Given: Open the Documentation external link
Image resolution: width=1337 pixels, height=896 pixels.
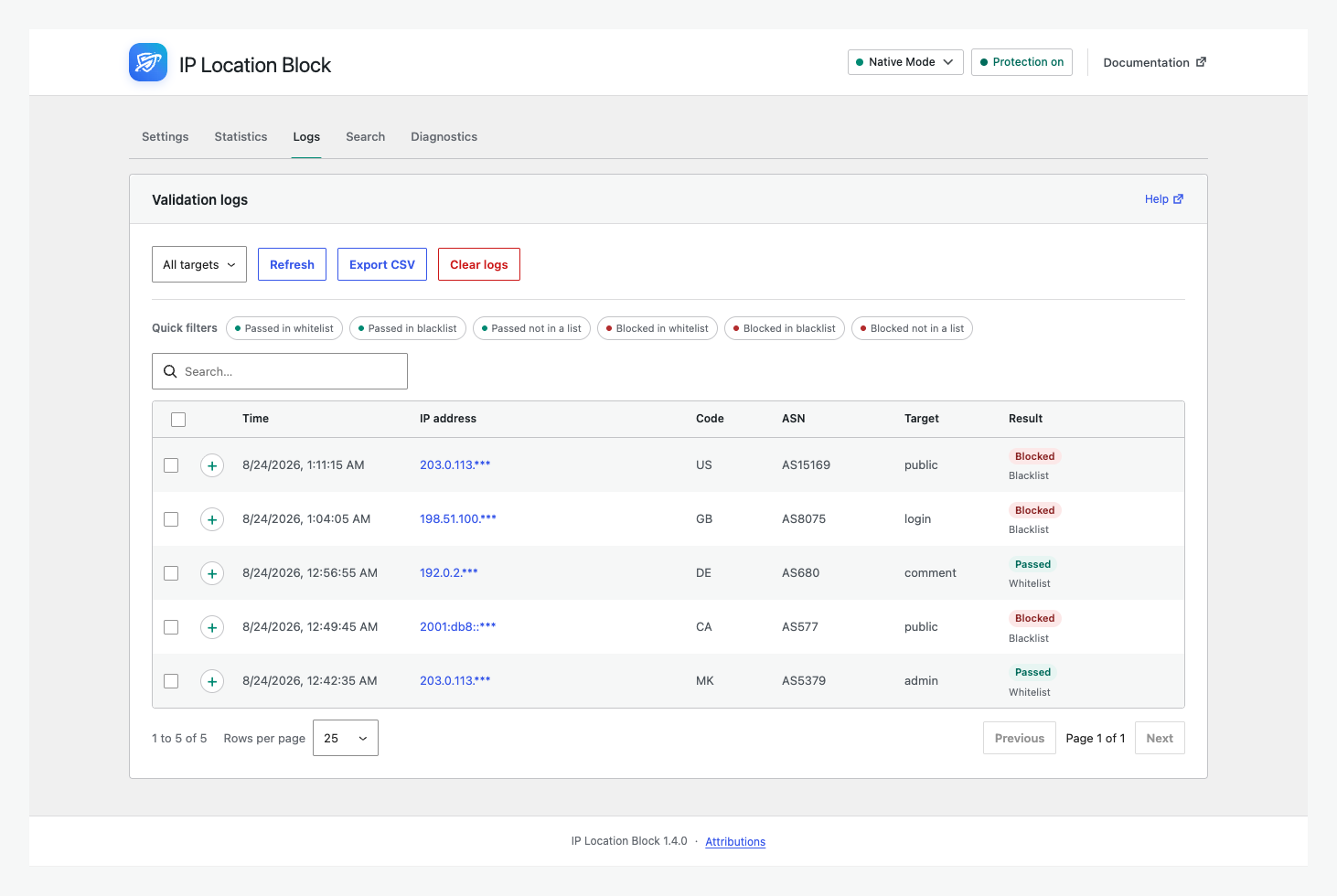Looking at the screenshot, I should (1155, 62).
